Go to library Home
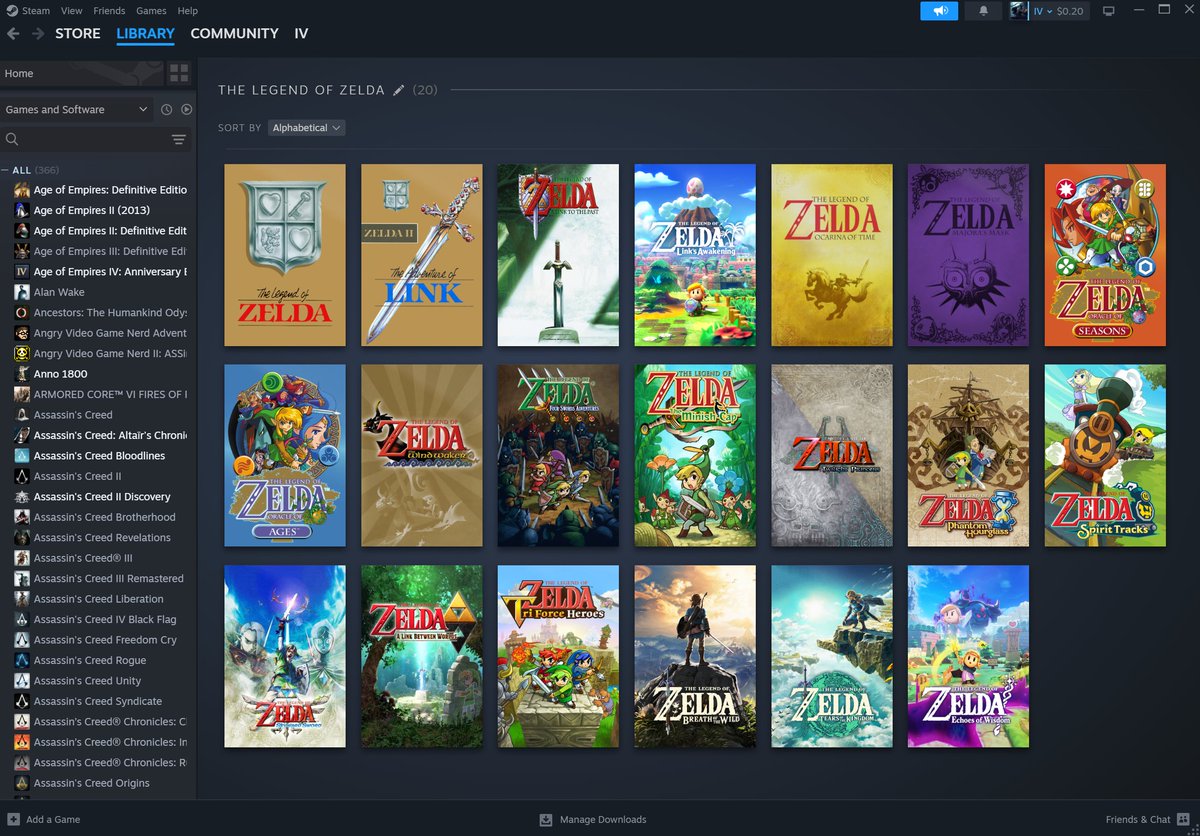 82,73
